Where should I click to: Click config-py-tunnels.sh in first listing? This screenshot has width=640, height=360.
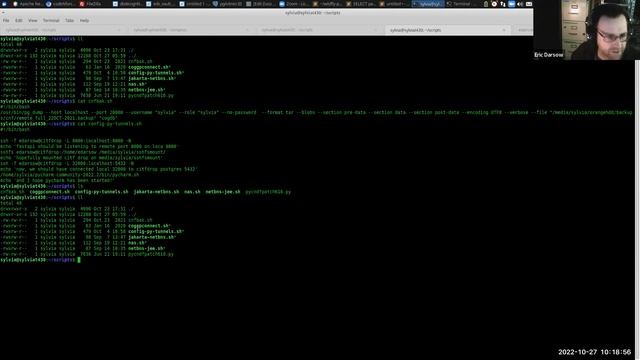[155, 73]
